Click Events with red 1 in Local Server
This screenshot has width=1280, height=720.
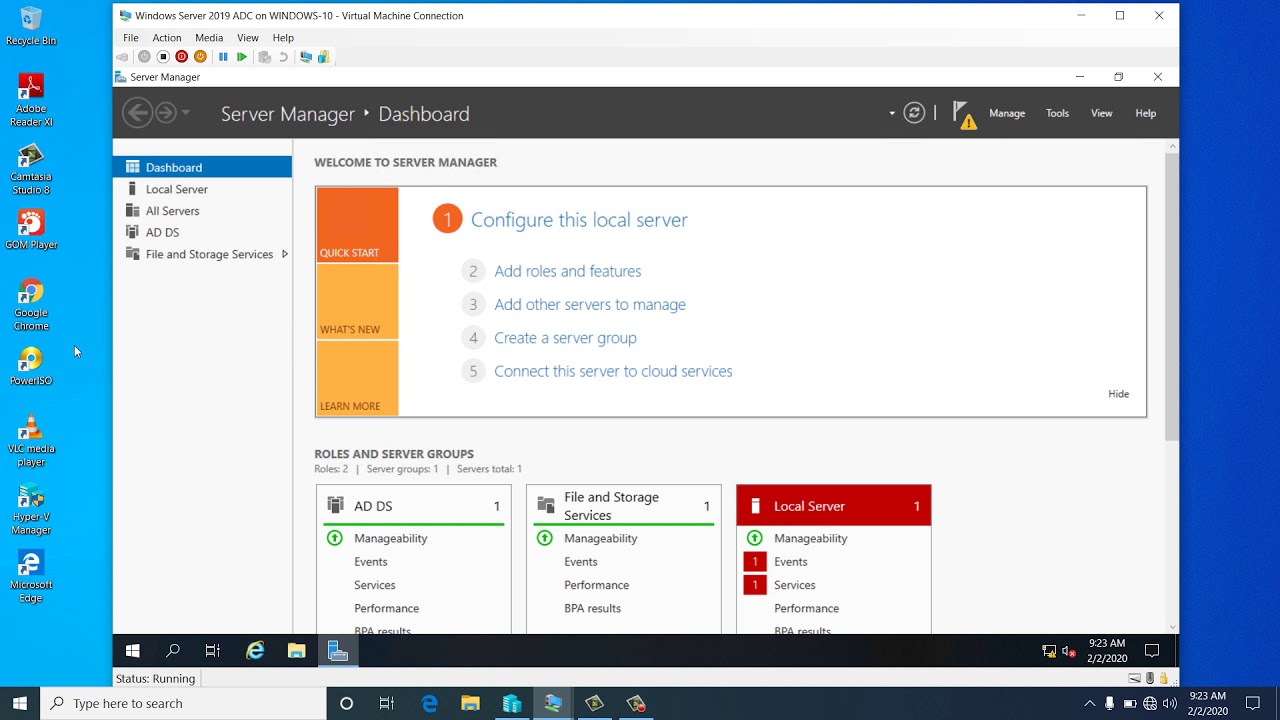790,562
